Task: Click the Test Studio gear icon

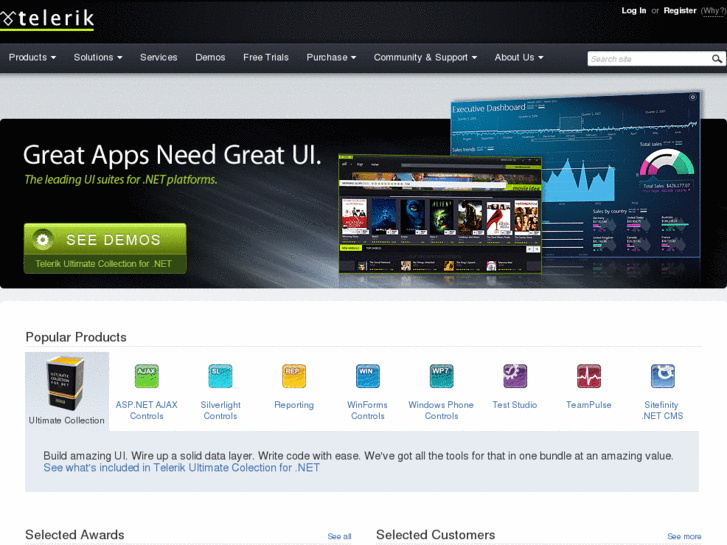Action: pos(515,376)
